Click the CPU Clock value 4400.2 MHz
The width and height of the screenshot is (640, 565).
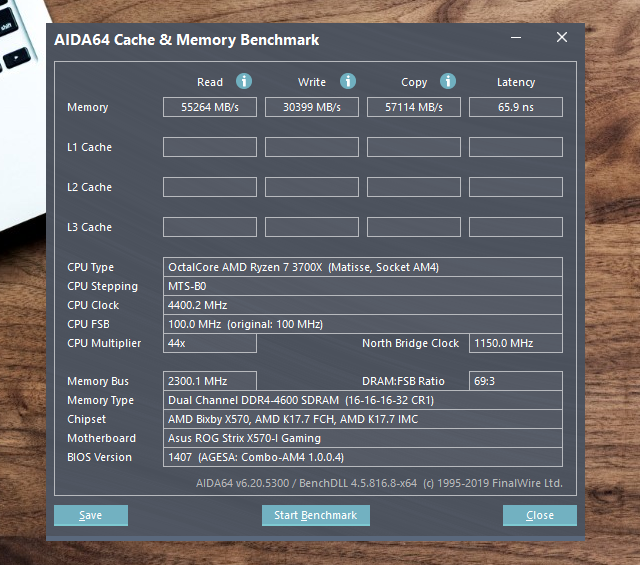[363, 305]
